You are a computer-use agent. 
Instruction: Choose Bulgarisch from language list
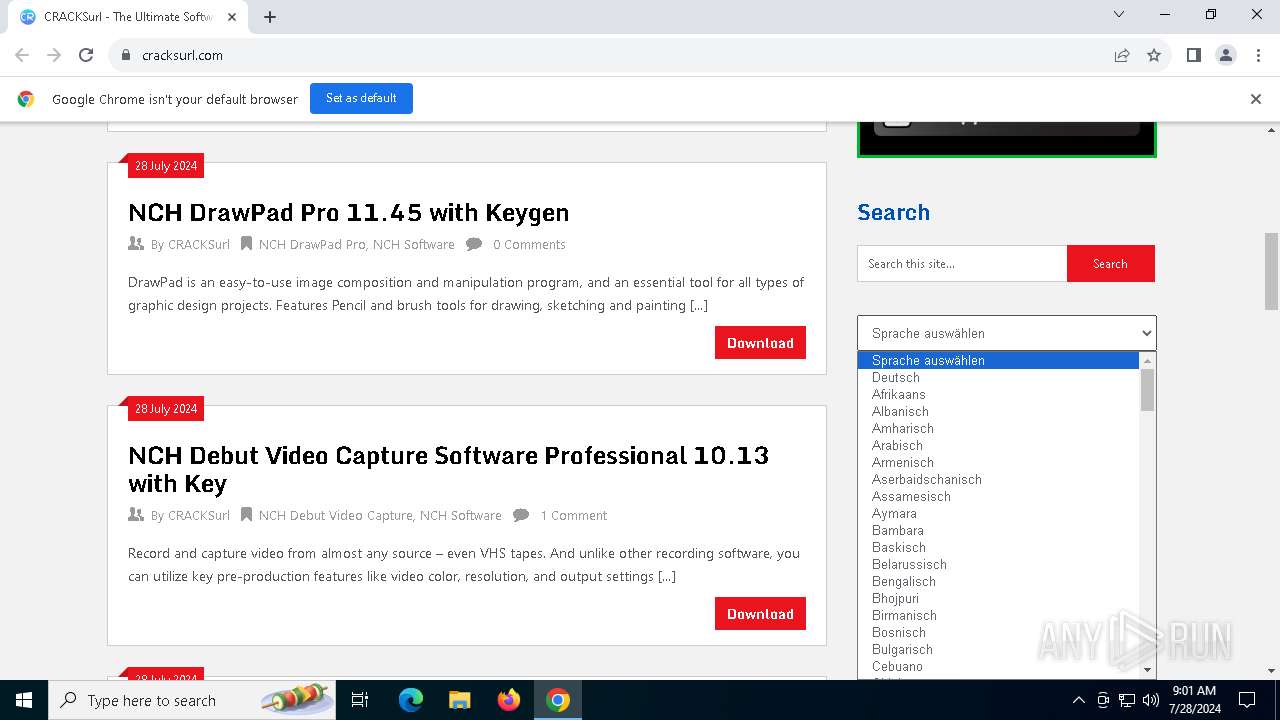point(998,649)
